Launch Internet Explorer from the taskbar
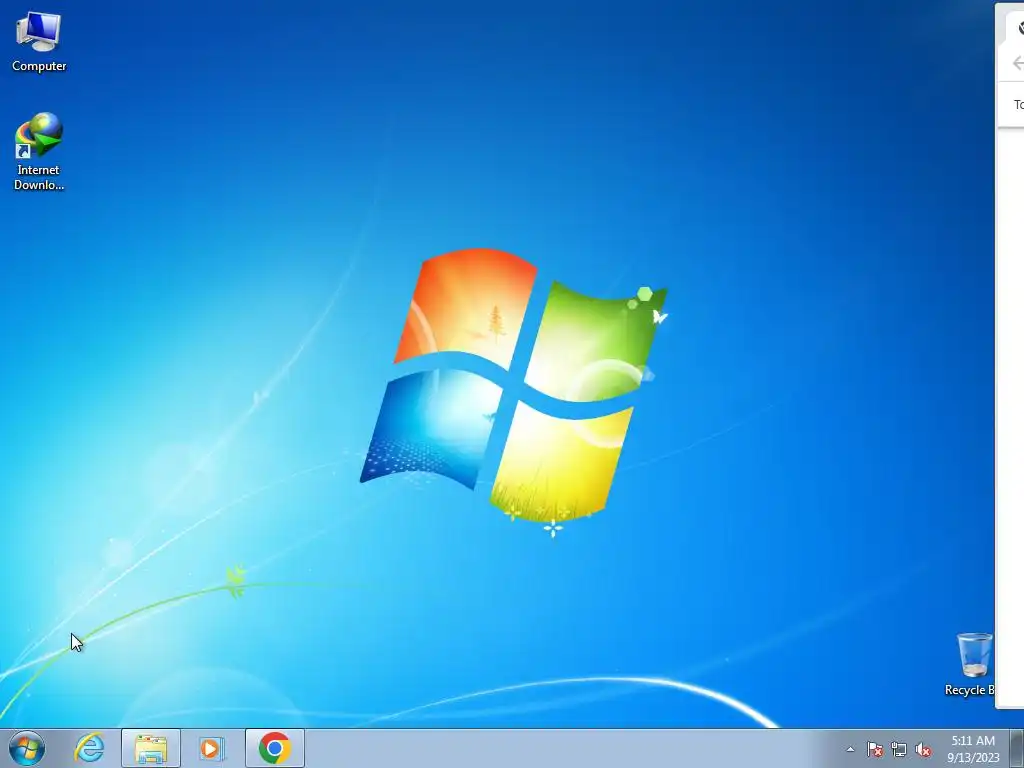The height and width of the screenshot is (768, 1024). [x=89, y=748]
